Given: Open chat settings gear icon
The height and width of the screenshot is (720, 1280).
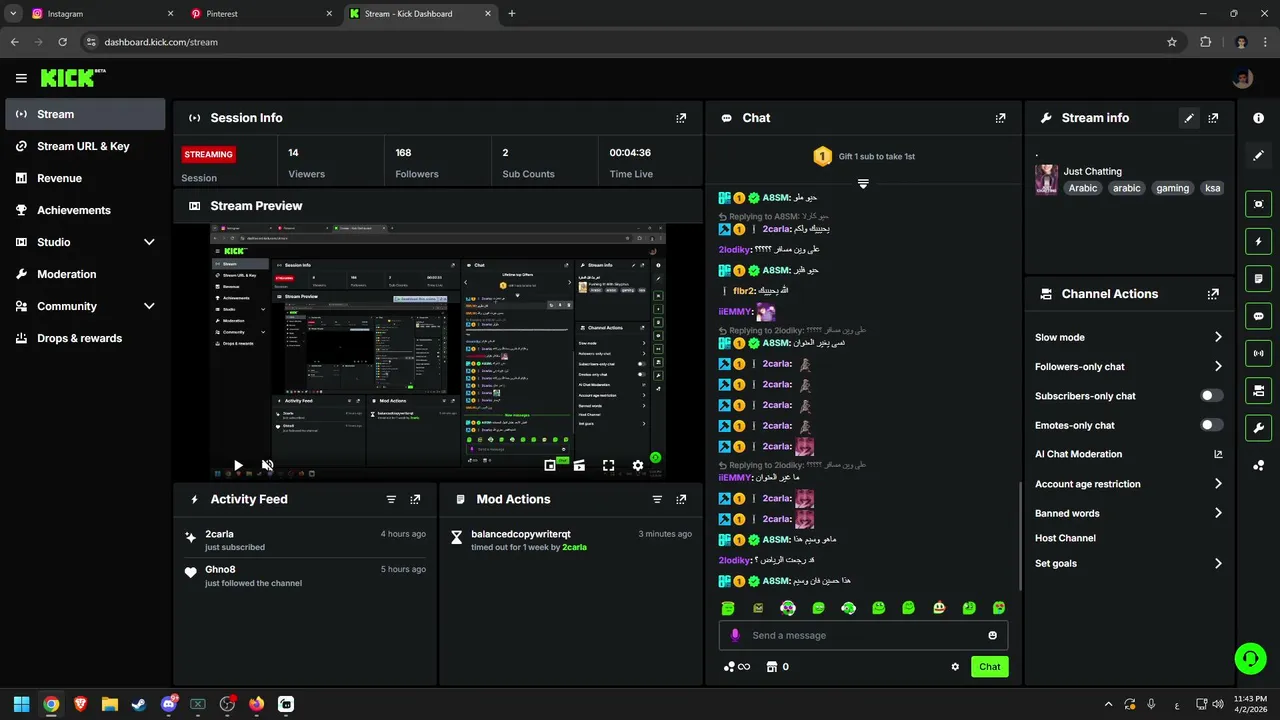Looking at the screenshot, I should 955,667.
